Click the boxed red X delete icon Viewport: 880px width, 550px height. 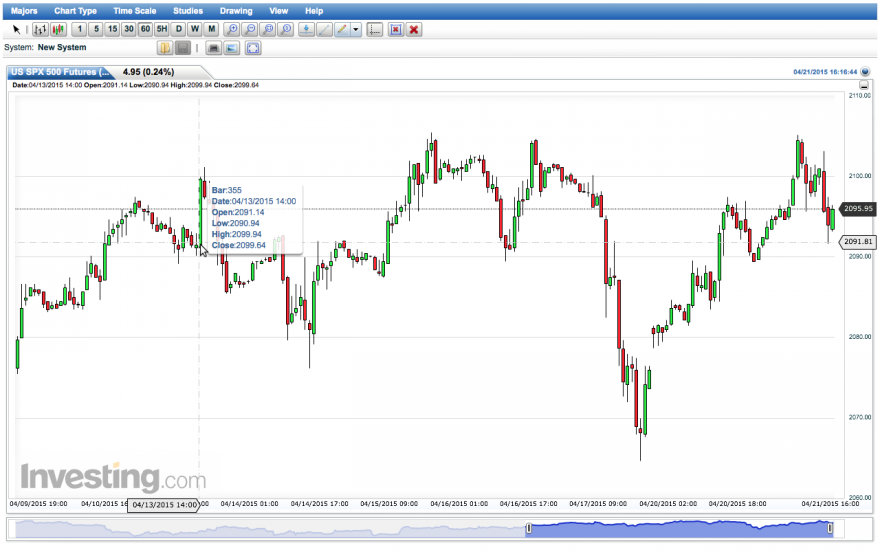click(x=396, y=30)
